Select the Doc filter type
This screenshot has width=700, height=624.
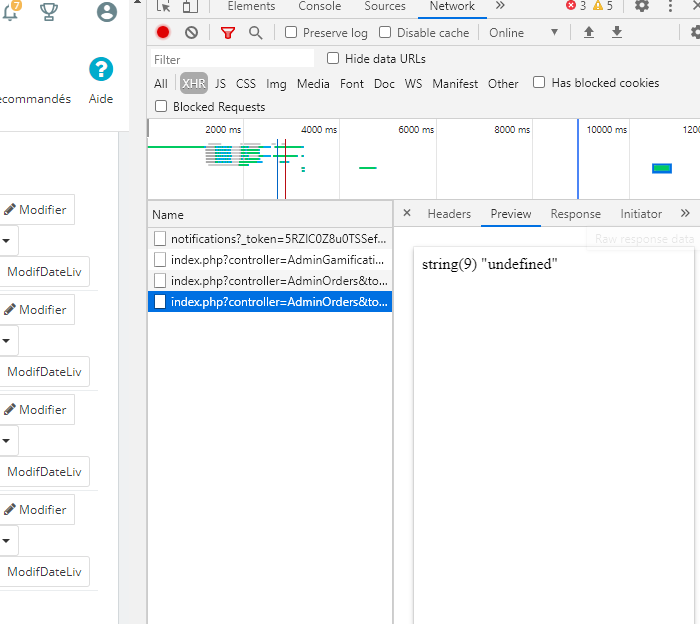click(384, 83)
